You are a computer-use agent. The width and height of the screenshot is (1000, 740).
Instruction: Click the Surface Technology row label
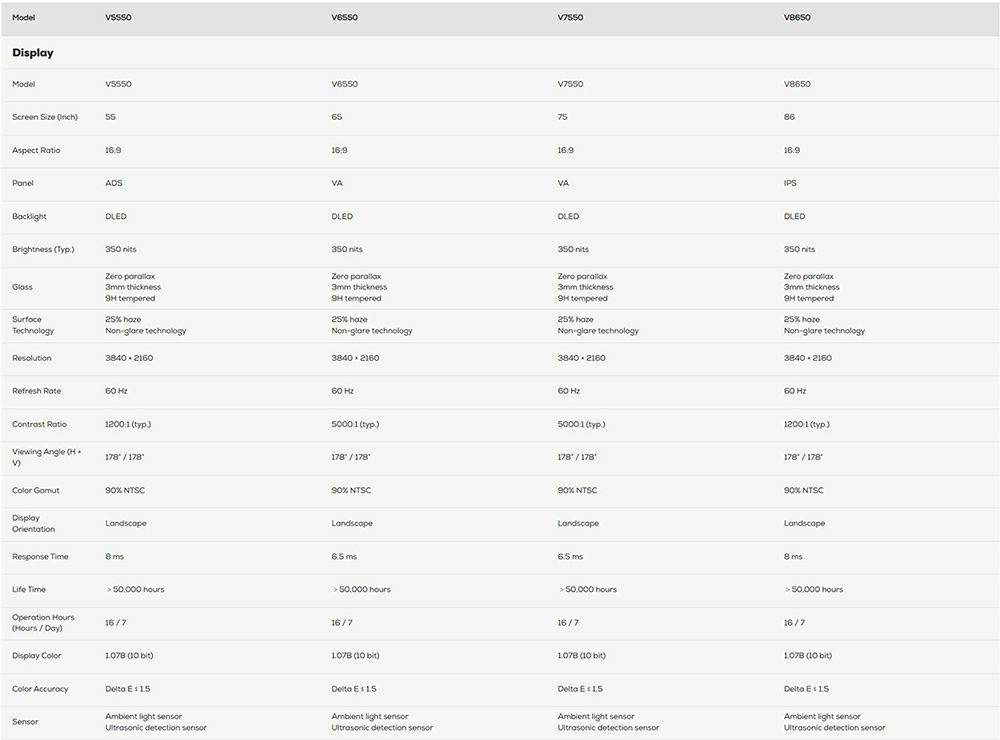pyautogui.click(x=33, y=325)
